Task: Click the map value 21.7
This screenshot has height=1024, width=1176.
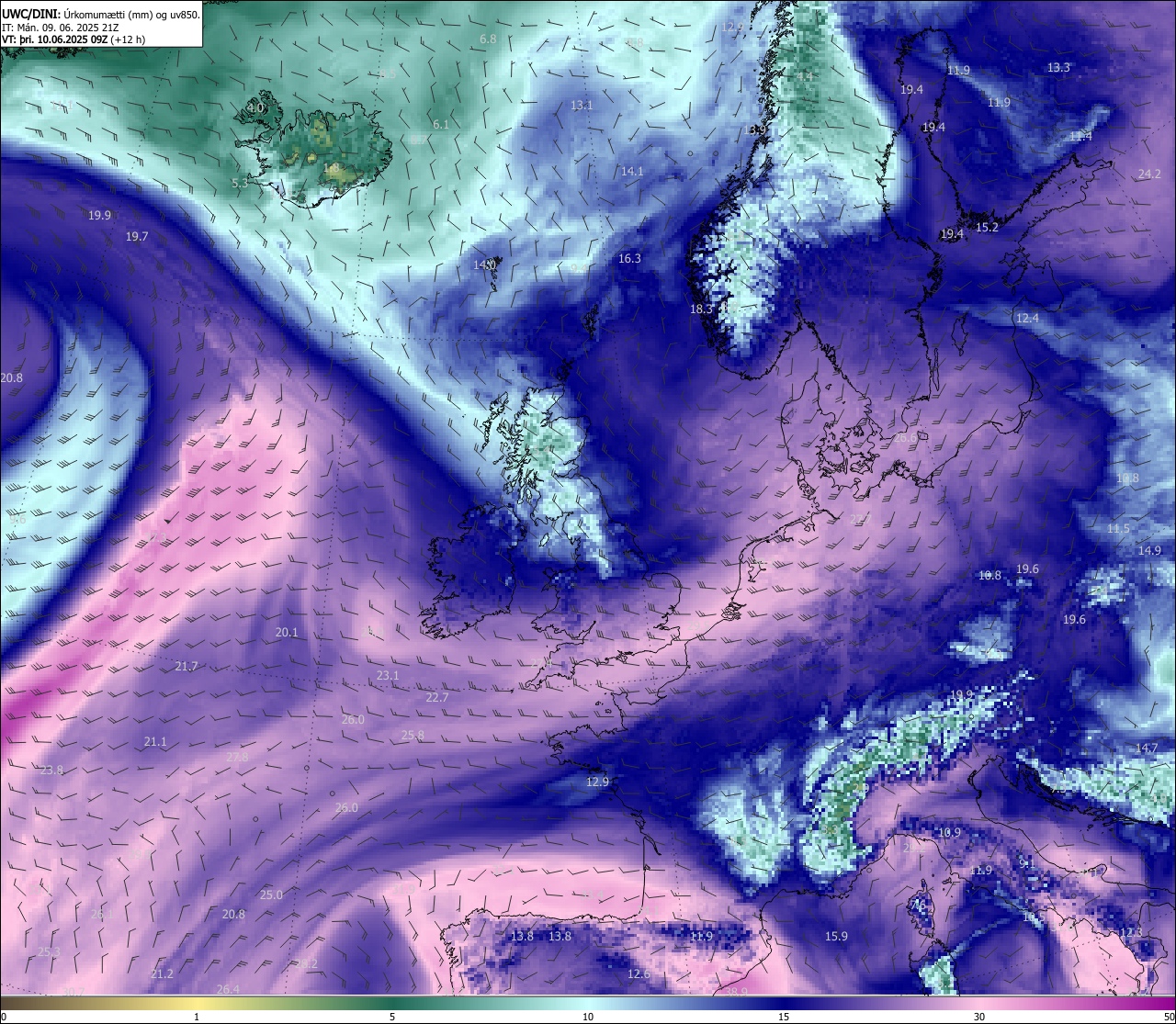Action: (187, 666)
